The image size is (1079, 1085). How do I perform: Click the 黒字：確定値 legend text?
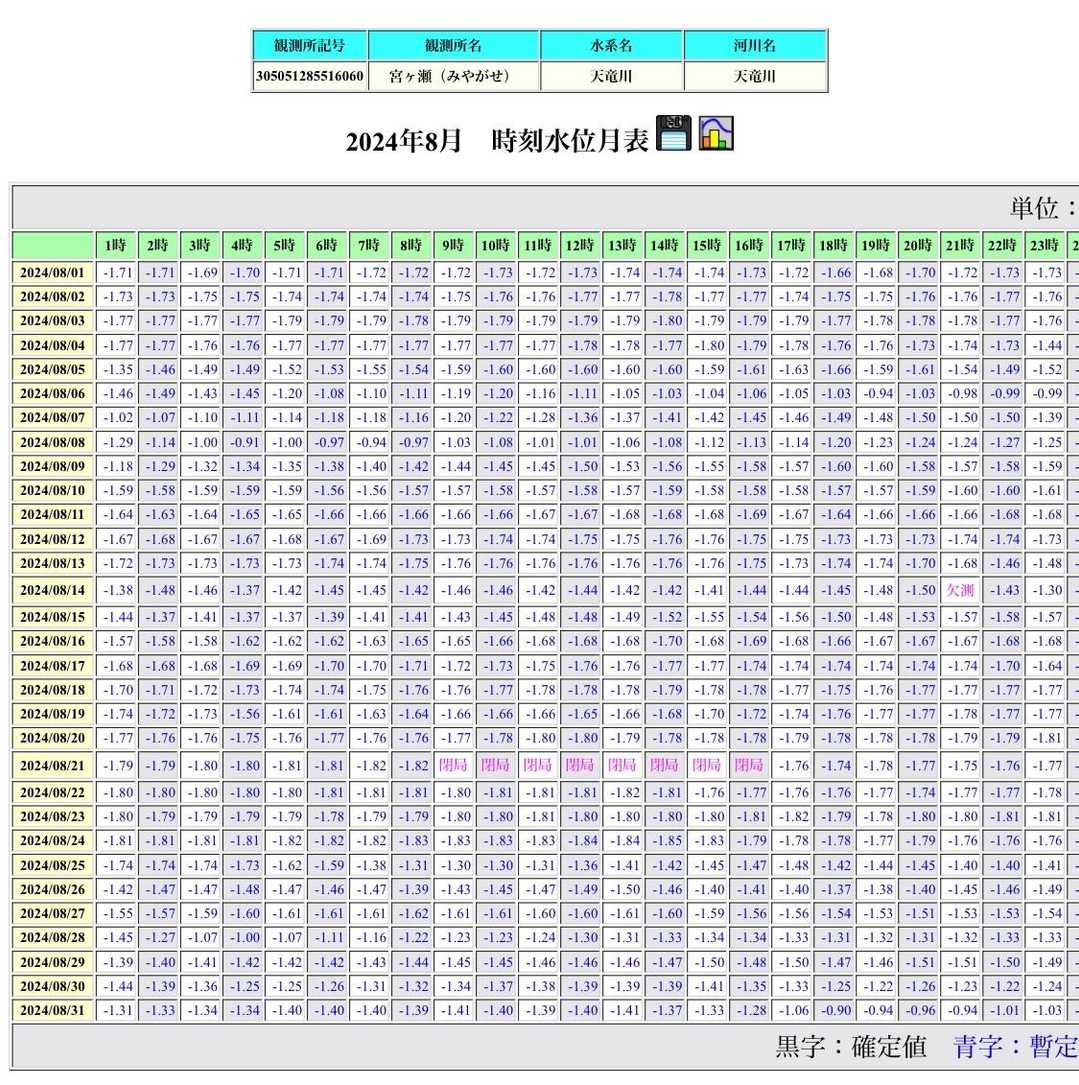850,1047
